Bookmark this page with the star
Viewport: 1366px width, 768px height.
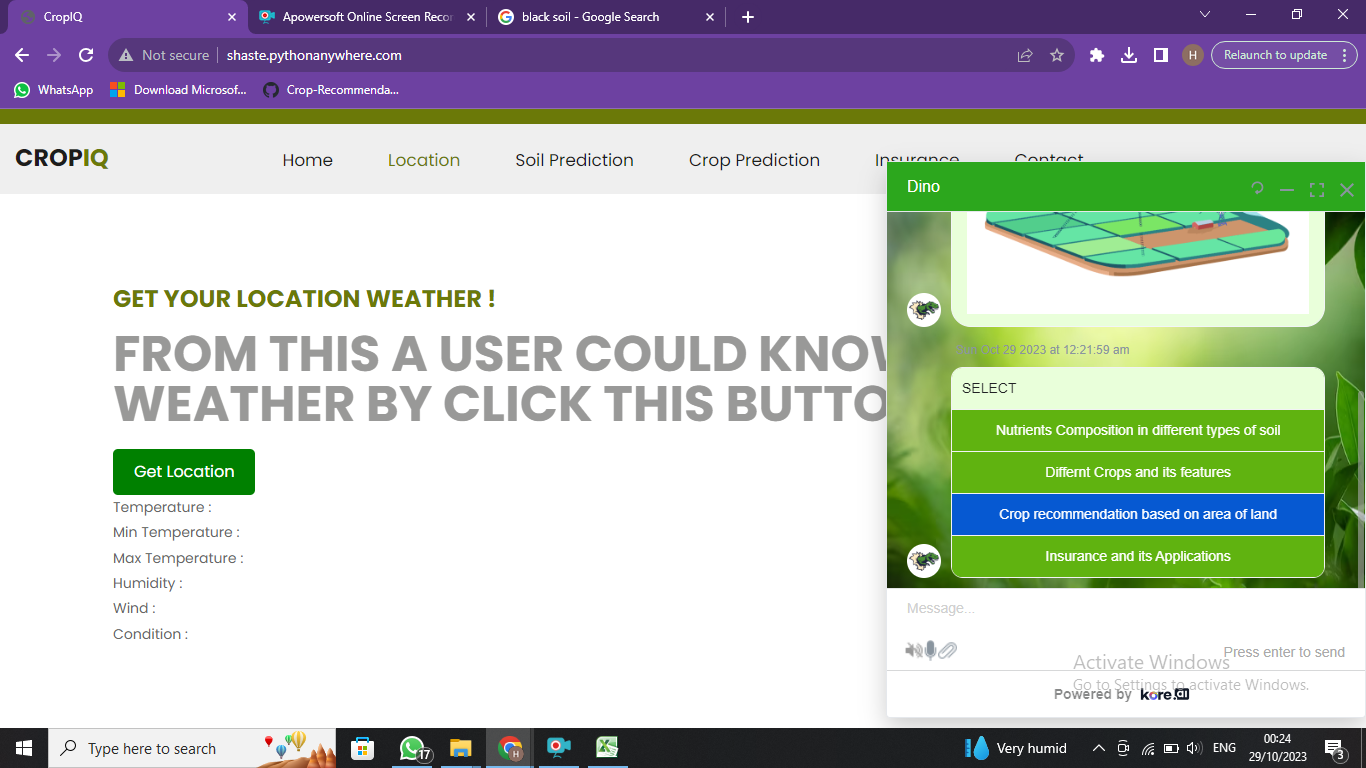tap(1057, 55)
